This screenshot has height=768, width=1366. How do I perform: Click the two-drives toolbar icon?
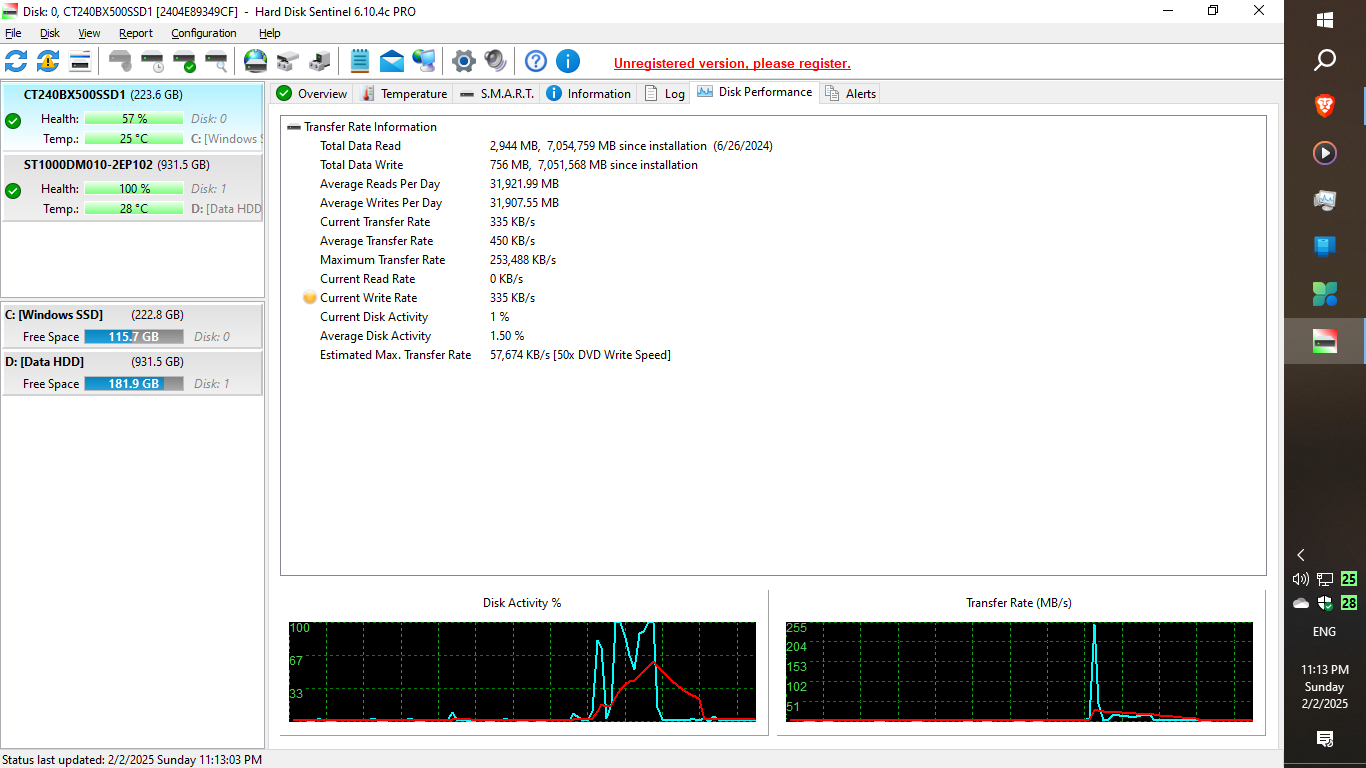288,61
